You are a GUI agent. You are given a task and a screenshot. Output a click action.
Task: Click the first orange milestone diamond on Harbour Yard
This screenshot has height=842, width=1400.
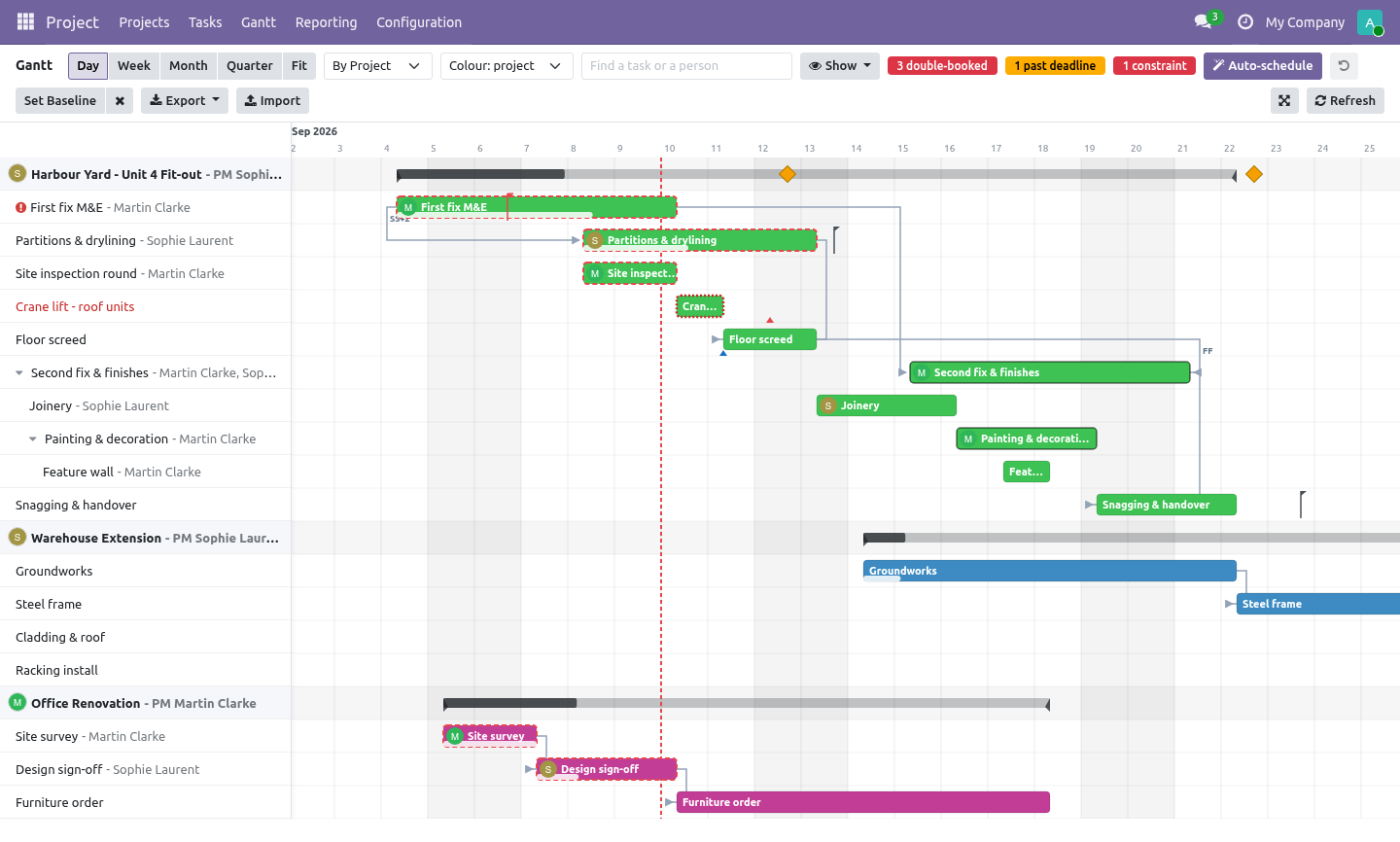coord(787,174)
